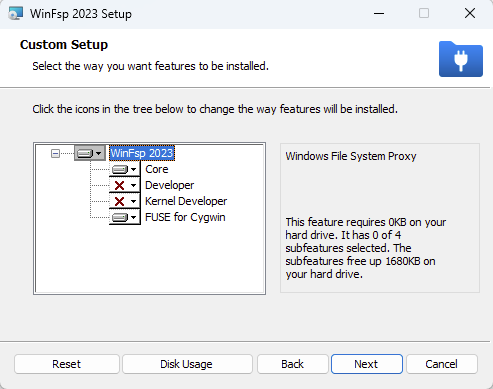Image resolution: width=493 pixels, height=389 pixels.
Task: Click the installer title bar icon
Action: (x=16, y=13)
